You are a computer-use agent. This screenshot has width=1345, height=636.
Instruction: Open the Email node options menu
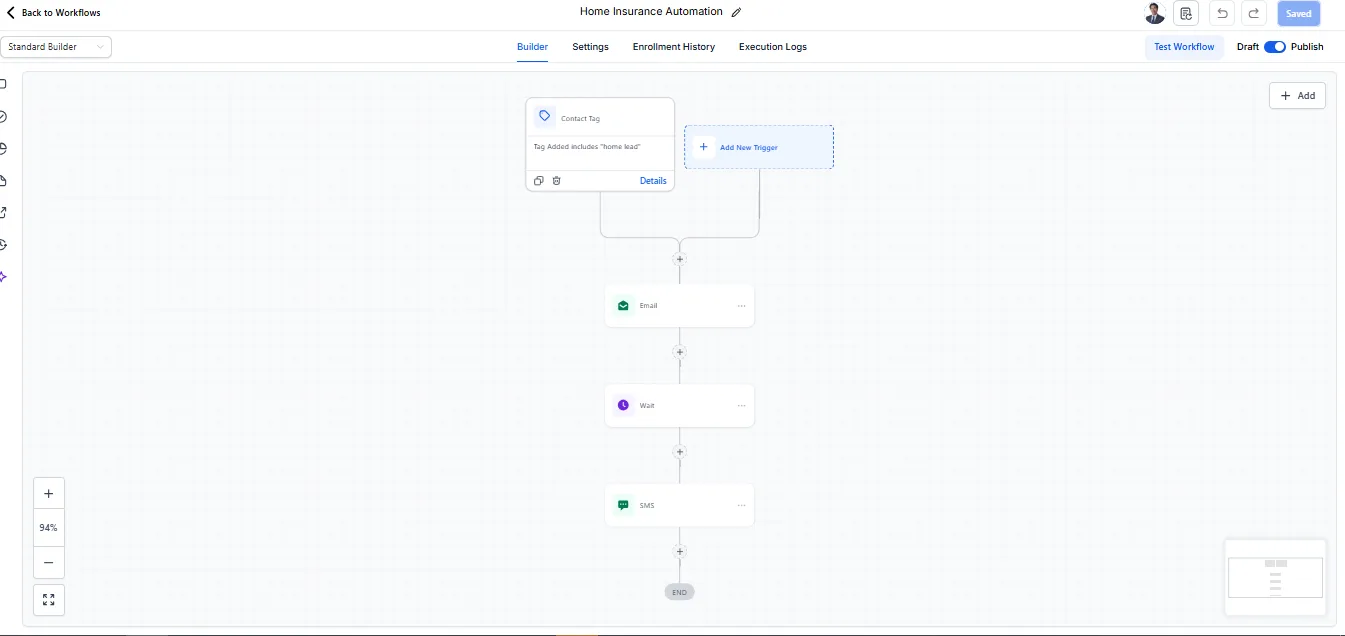[x=741, y=305]
